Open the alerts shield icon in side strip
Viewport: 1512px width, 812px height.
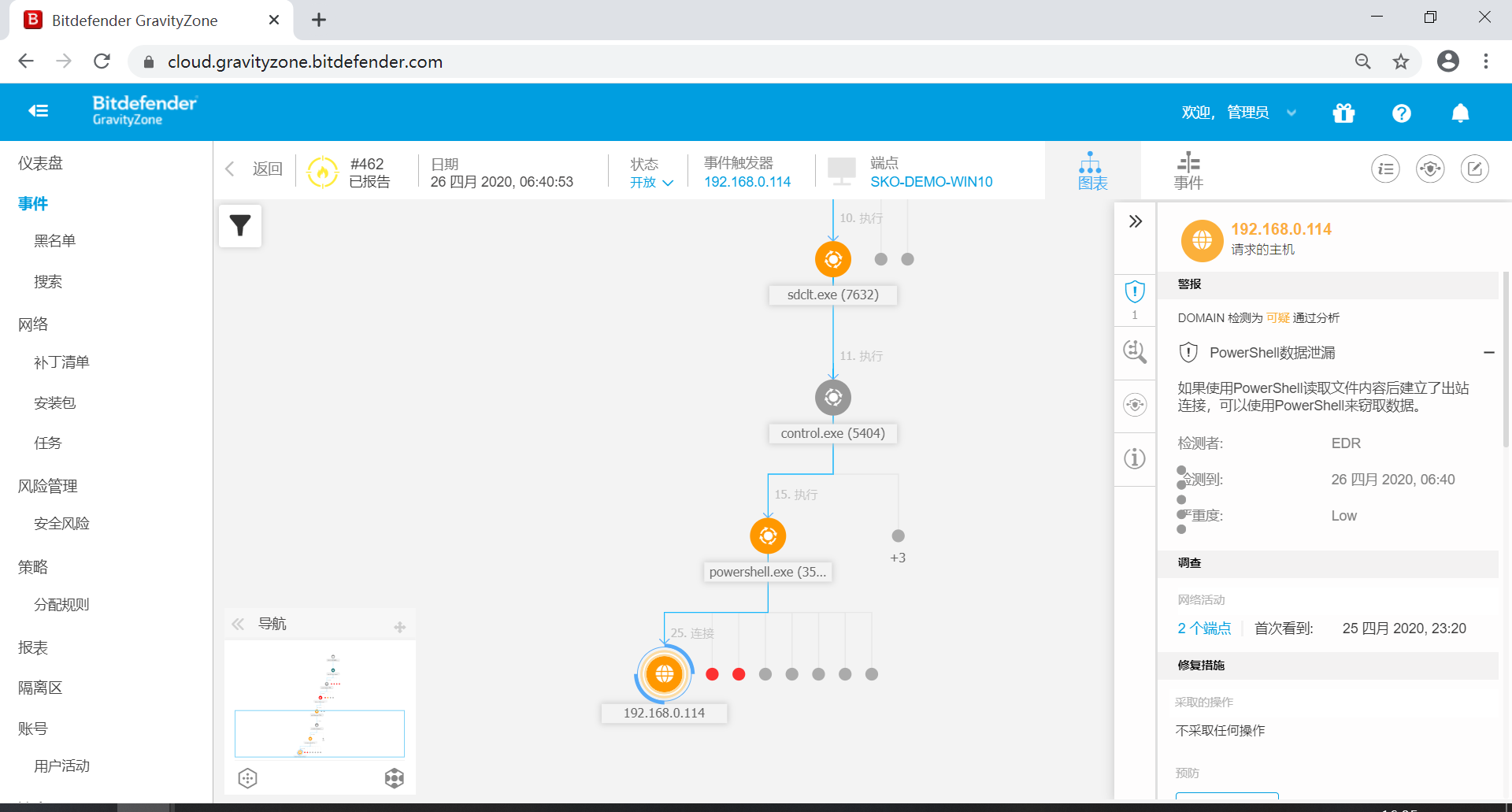point(1135,292)
